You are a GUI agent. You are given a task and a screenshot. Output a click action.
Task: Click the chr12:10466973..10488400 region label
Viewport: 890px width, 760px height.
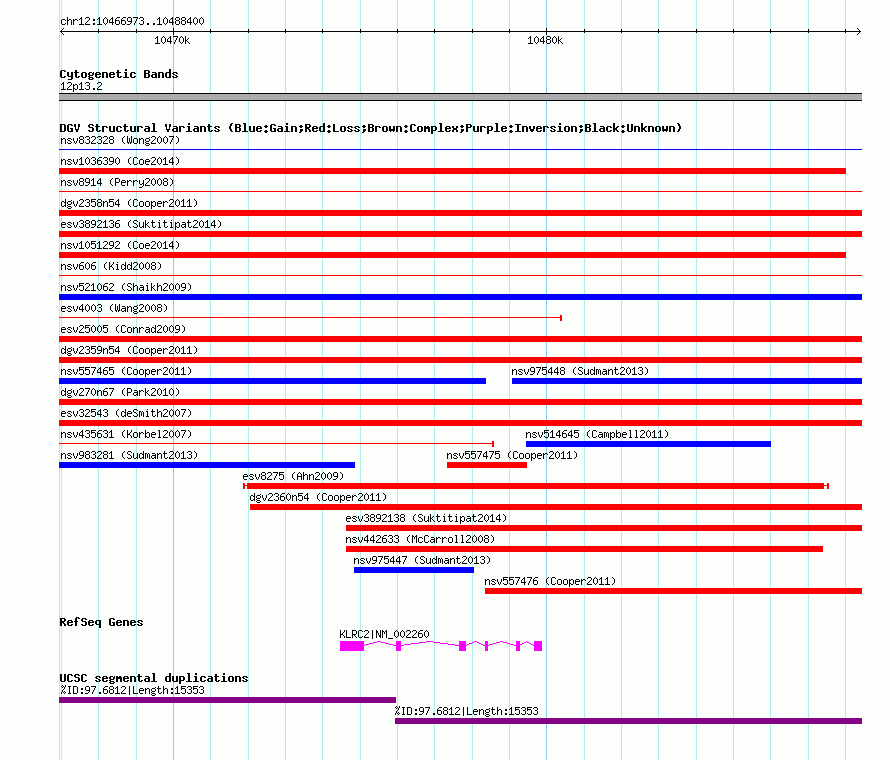[x=132, y=21]
